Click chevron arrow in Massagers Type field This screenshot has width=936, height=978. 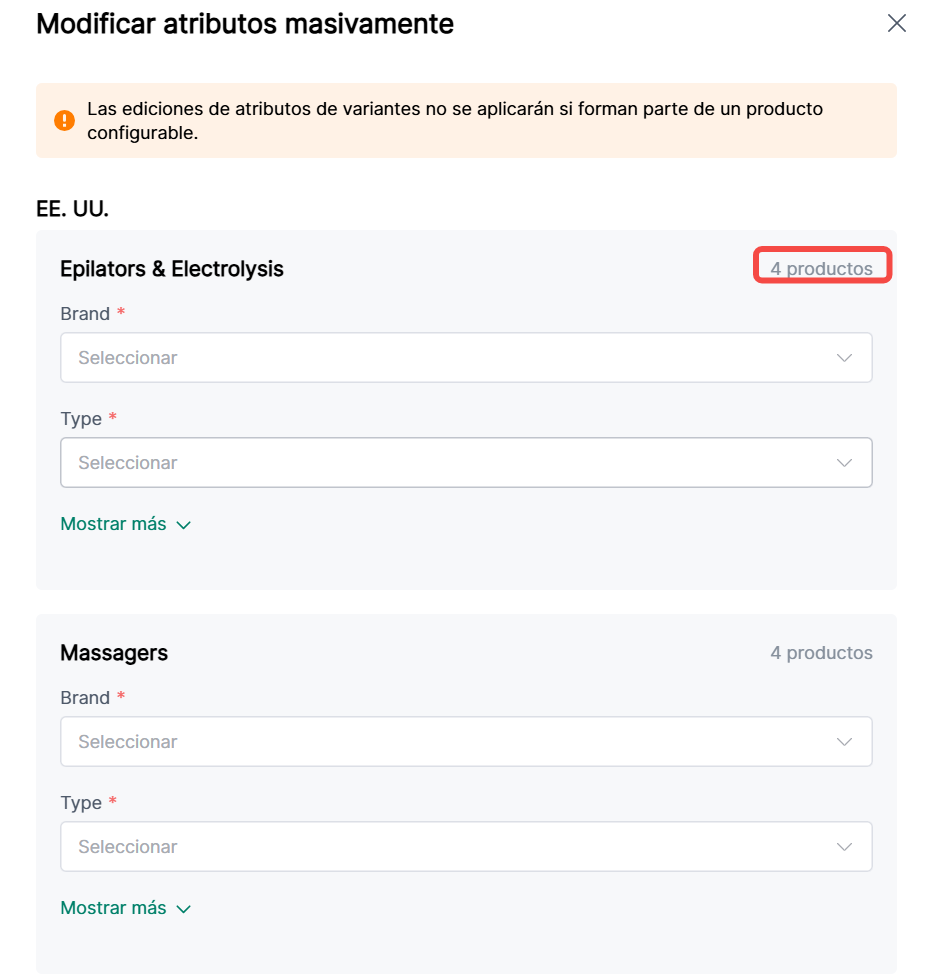coord(844,847)
